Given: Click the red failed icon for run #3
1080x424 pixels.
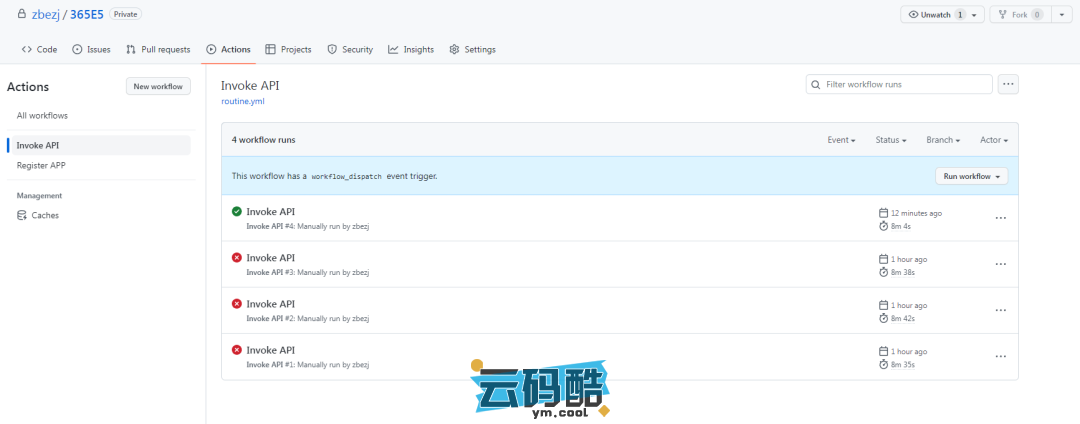Looking at the screenshot, I should 236,258.
